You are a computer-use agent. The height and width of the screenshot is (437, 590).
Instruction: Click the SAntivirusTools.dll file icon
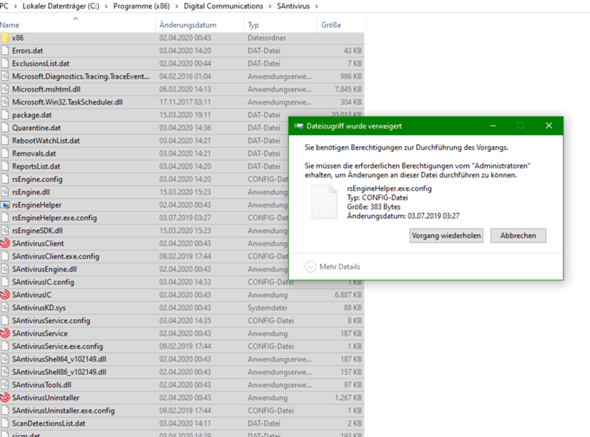tap(5, 385)
